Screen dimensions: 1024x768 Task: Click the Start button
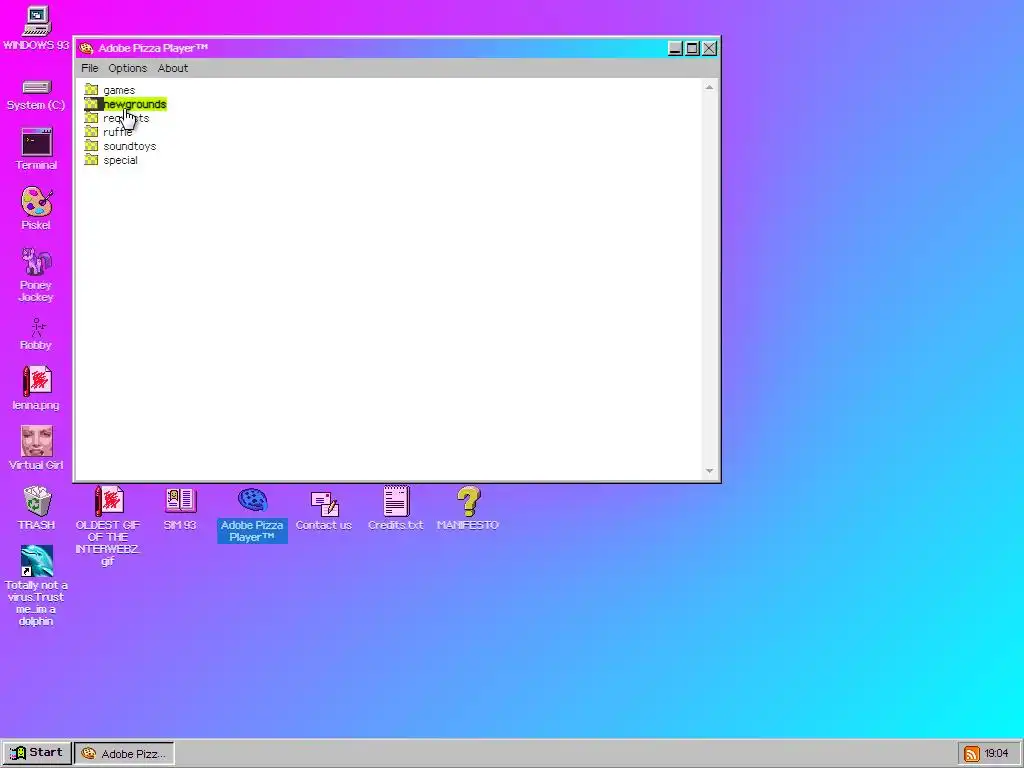tap(37, 753)
